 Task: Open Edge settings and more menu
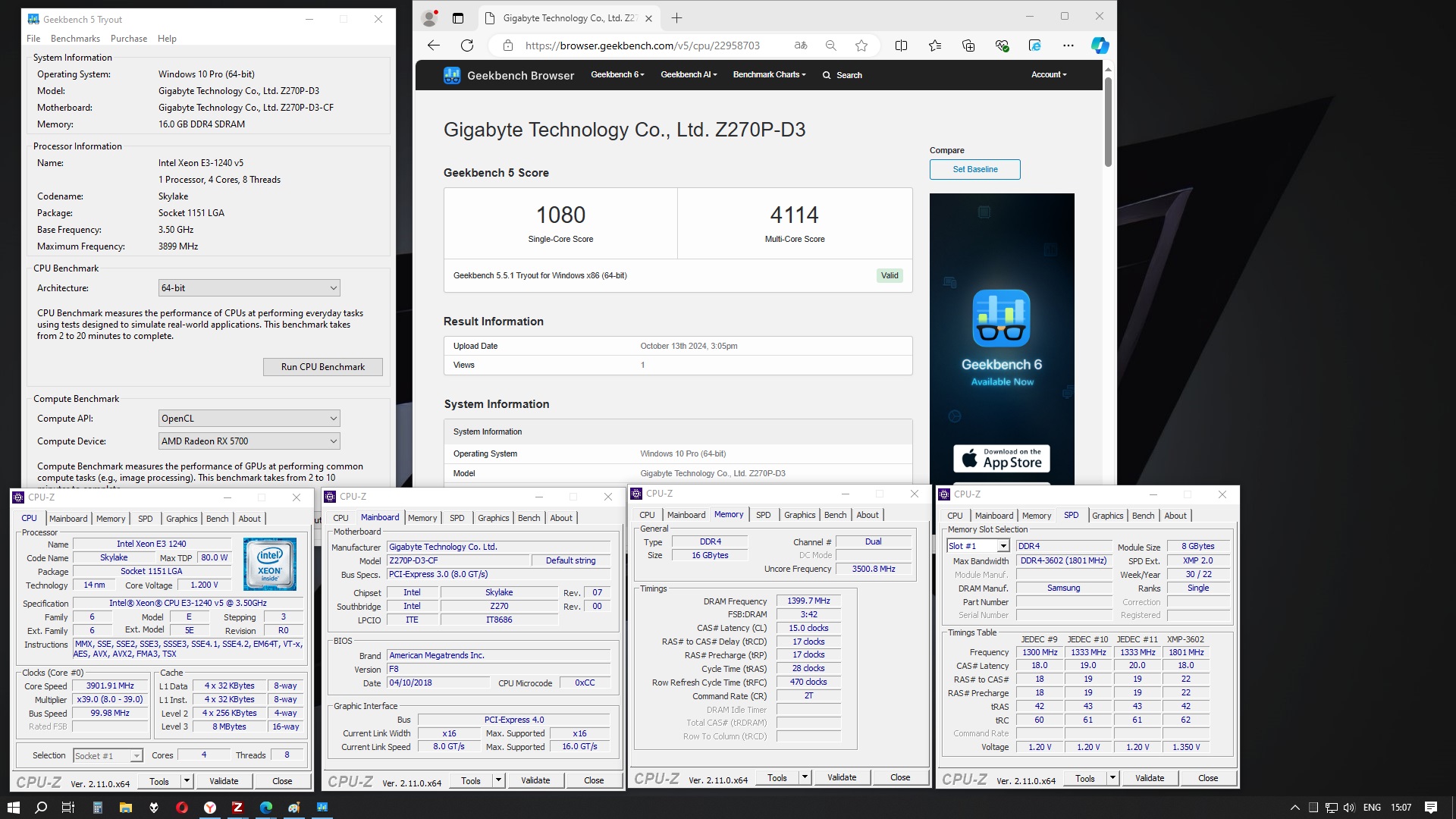(x=1068, y=45)
